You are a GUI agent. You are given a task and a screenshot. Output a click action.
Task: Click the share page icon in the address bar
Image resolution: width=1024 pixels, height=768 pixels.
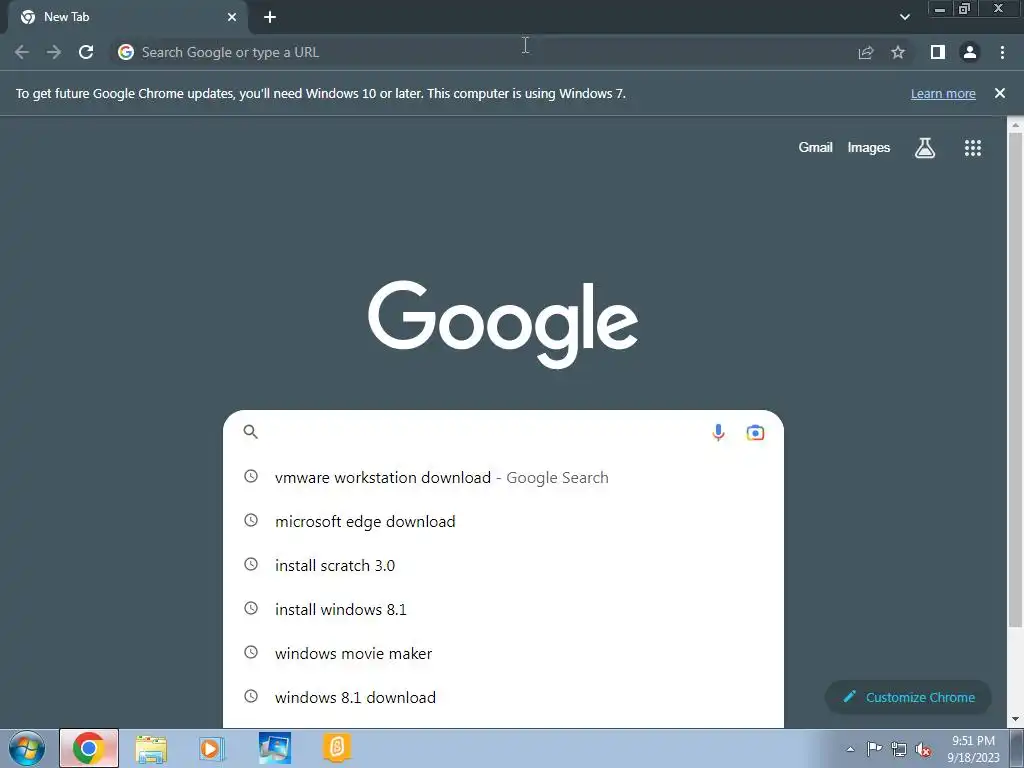tap(866, 53)
